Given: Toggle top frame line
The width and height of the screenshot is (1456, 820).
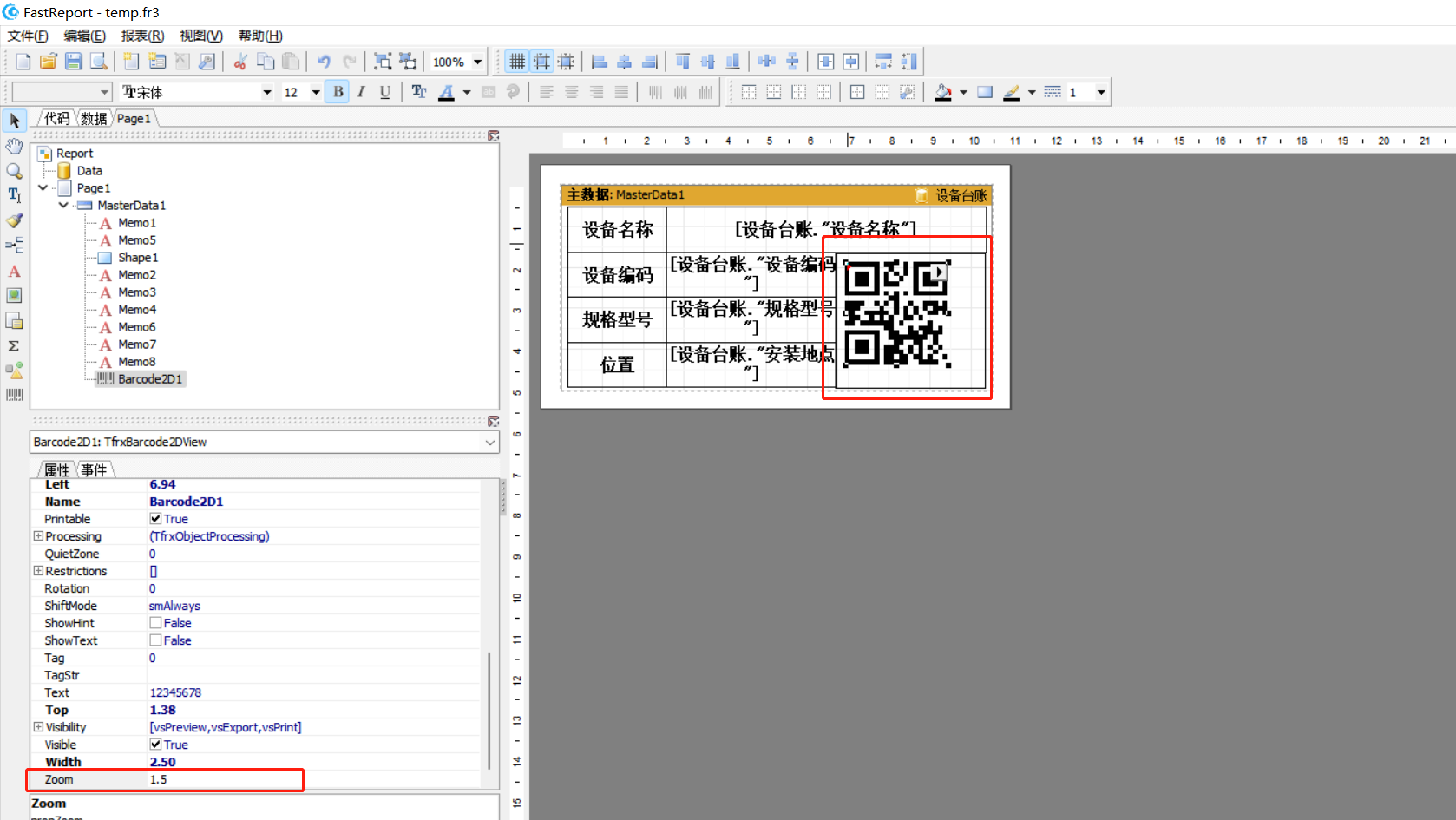Looking at the screenshot, I should click(749, 92).
